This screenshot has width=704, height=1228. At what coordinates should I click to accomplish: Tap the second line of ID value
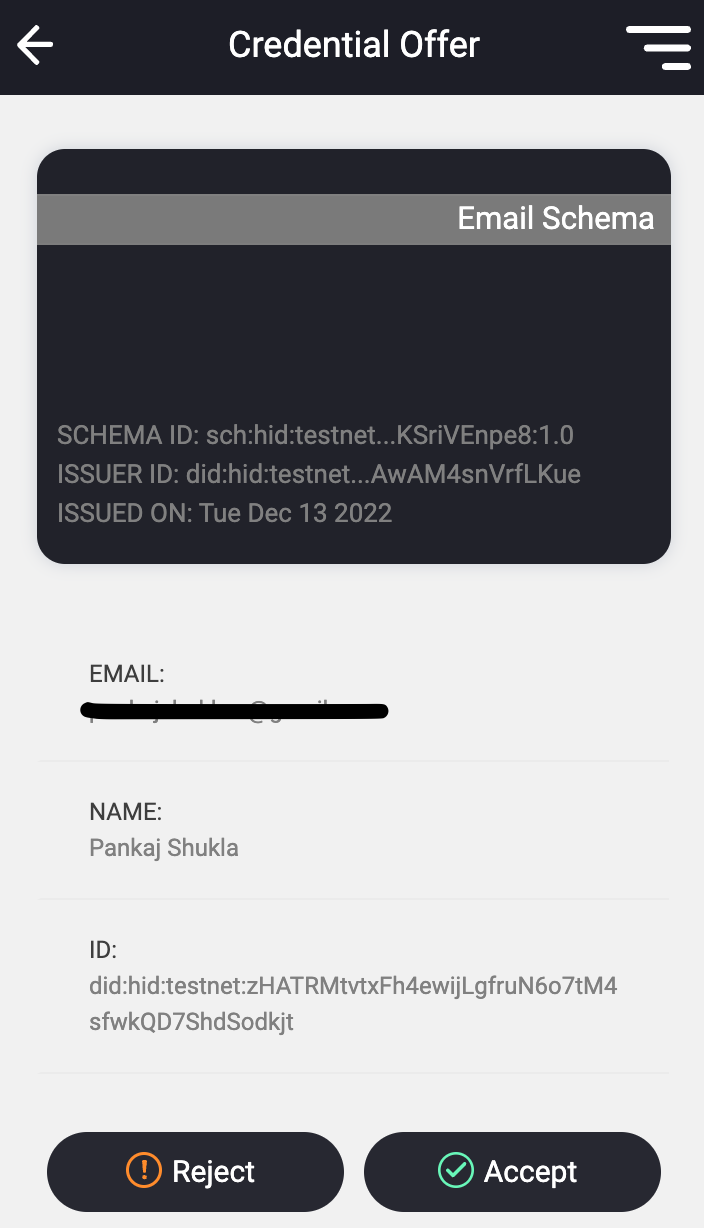(191, 1023)
